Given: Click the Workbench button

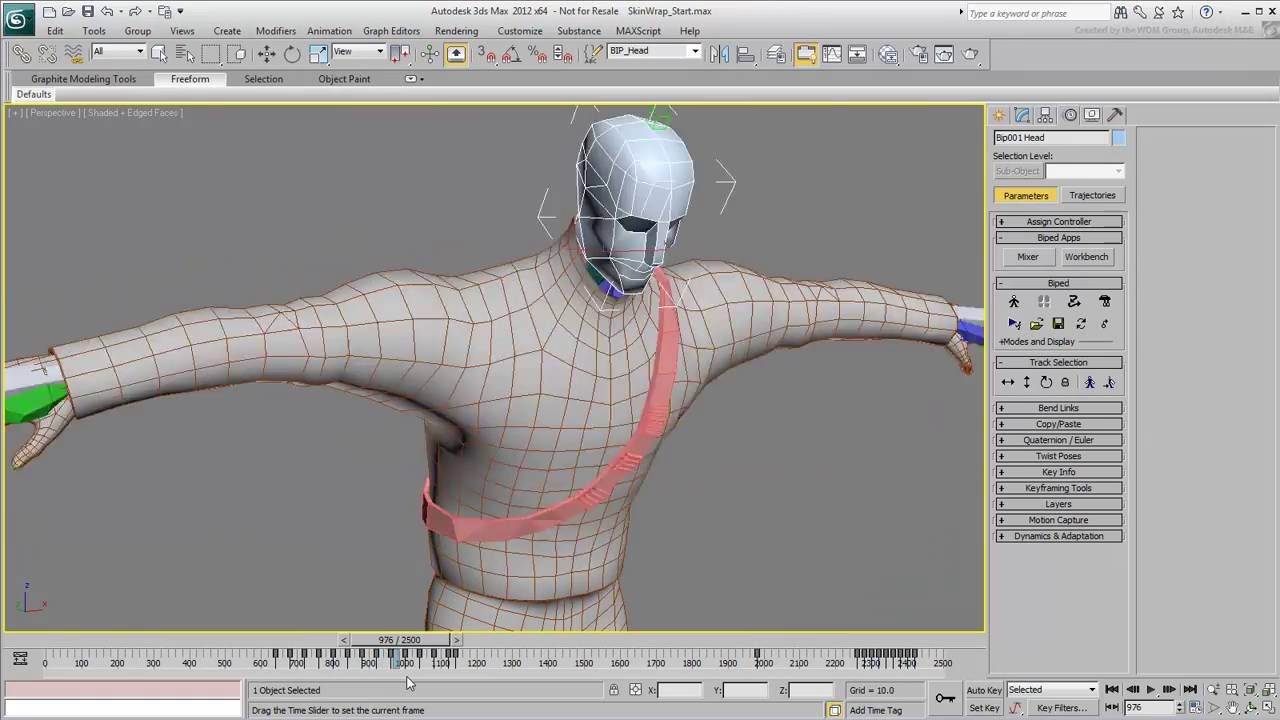Looking at the screenshot, I should [x=1086, y=257].
